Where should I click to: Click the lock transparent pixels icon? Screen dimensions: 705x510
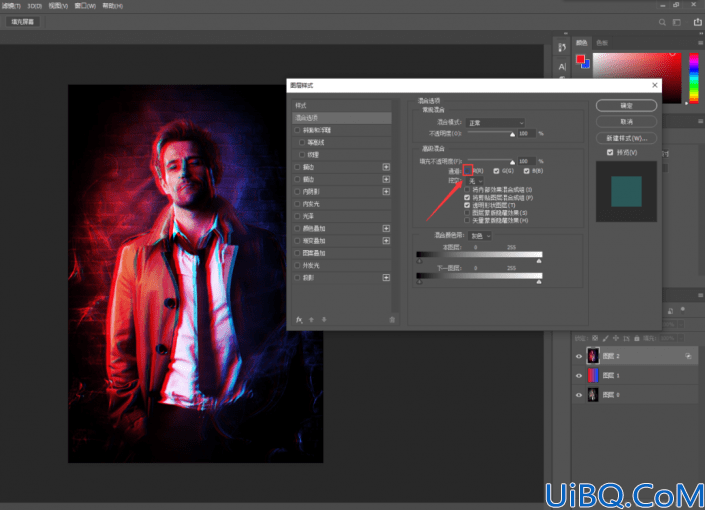595,338
